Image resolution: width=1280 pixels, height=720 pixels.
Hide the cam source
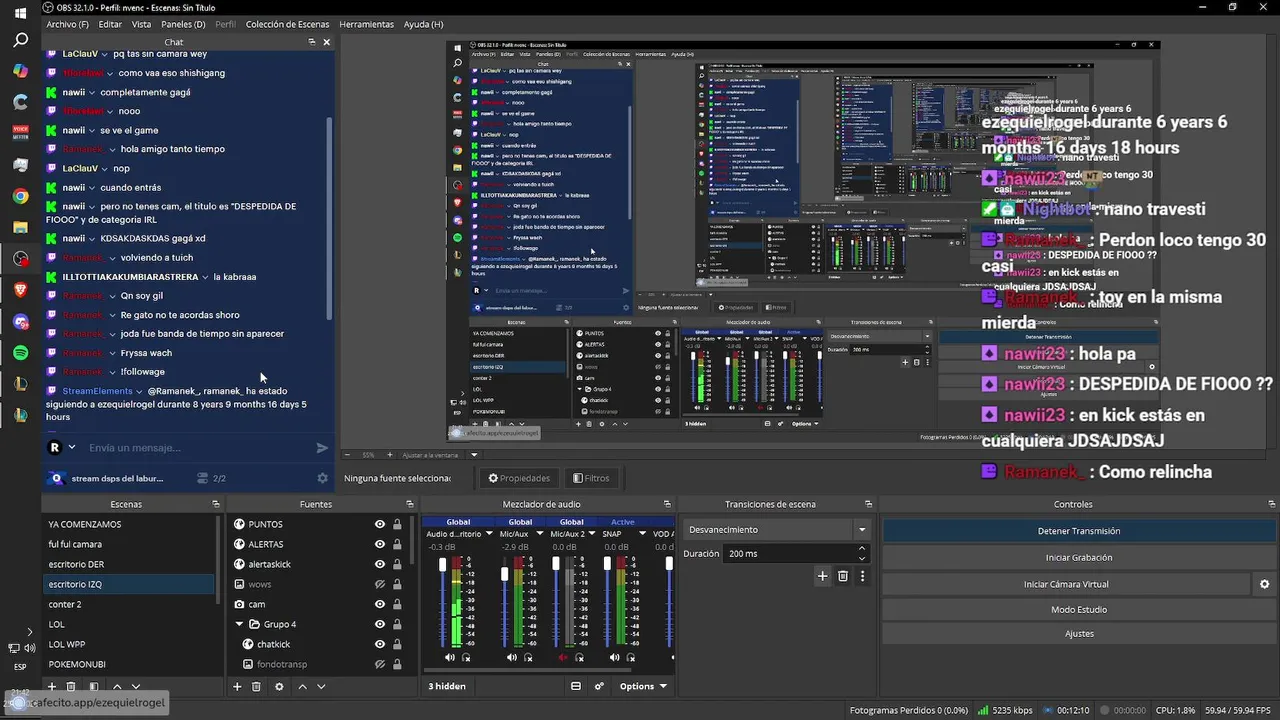[x=380, y=604]
